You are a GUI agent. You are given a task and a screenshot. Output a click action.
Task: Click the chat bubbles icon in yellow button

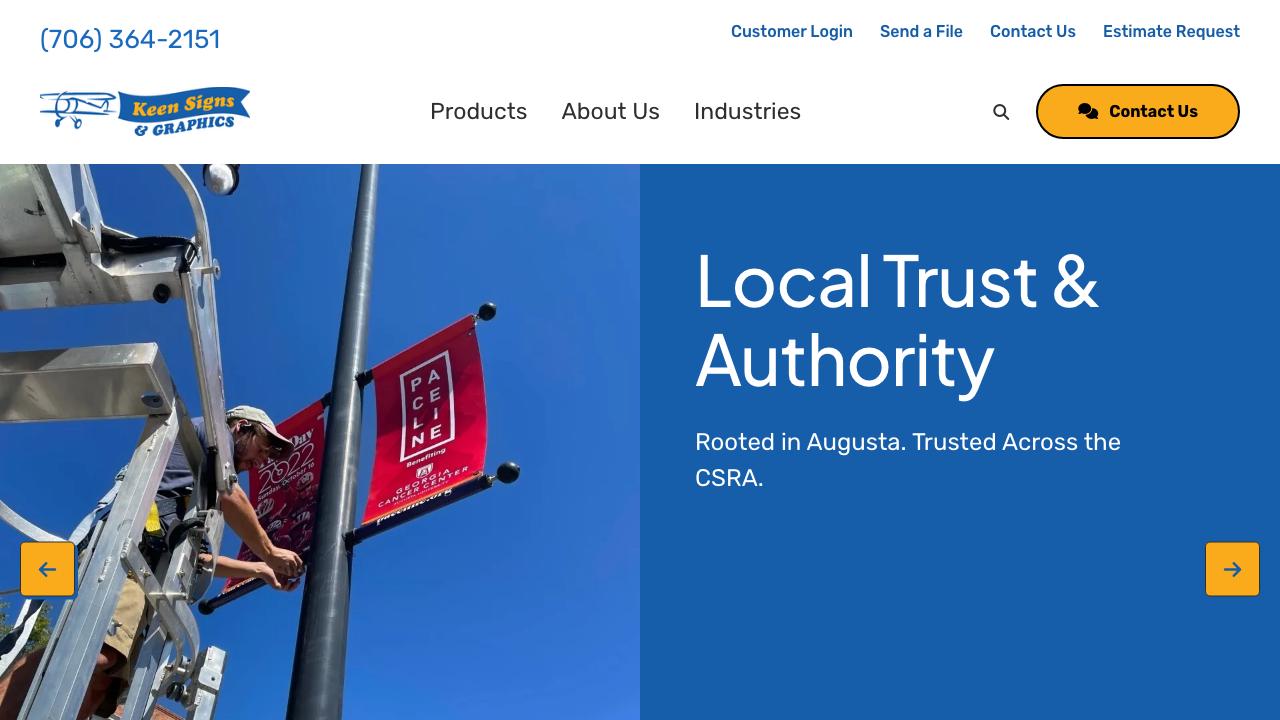click(1088, 112)
